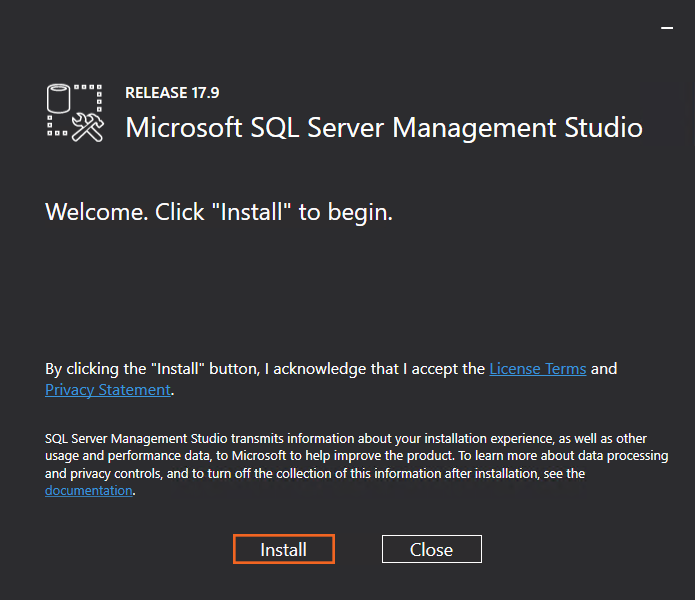The image size is (695, 600).
Task: Start setup with the Install button
Action: [283, 549]
